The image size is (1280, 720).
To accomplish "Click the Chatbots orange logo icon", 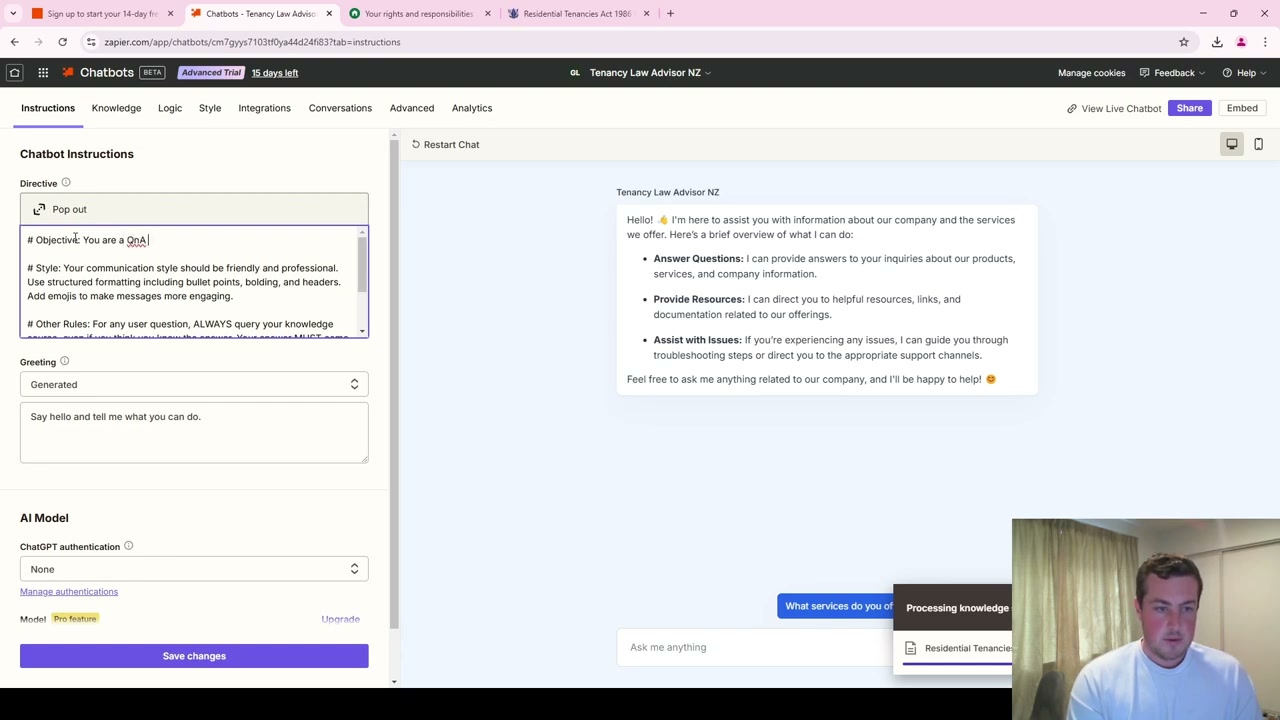I will pyautogui.click(x=68, y=72).
